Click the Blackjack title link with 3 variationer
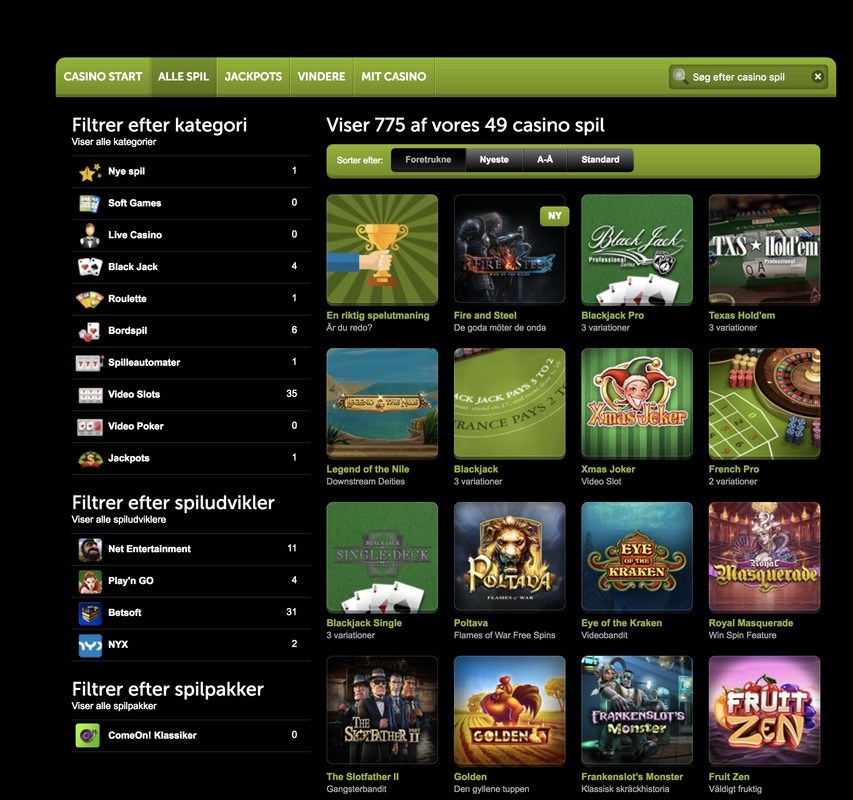This screenshot has height=800, width=853. pyautogui.click(x=476, y=469)
